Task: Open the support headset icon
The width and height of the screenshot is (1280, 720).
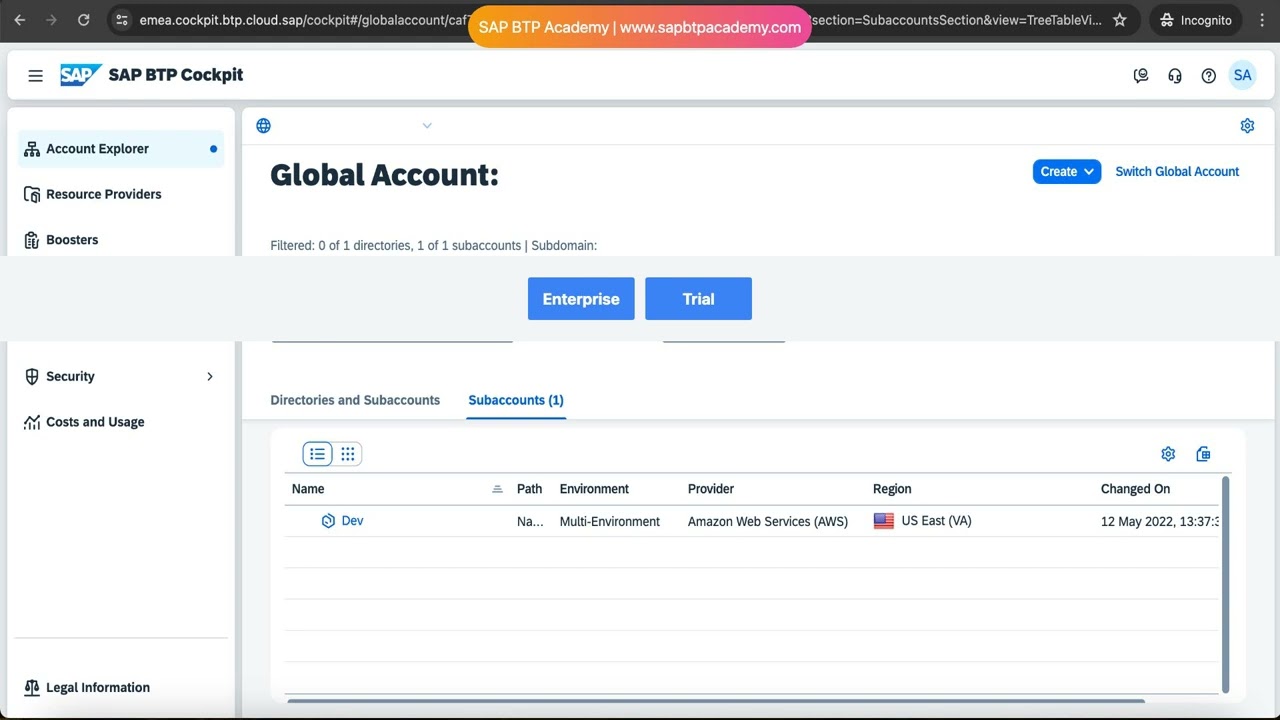Action: point(1175,75)
